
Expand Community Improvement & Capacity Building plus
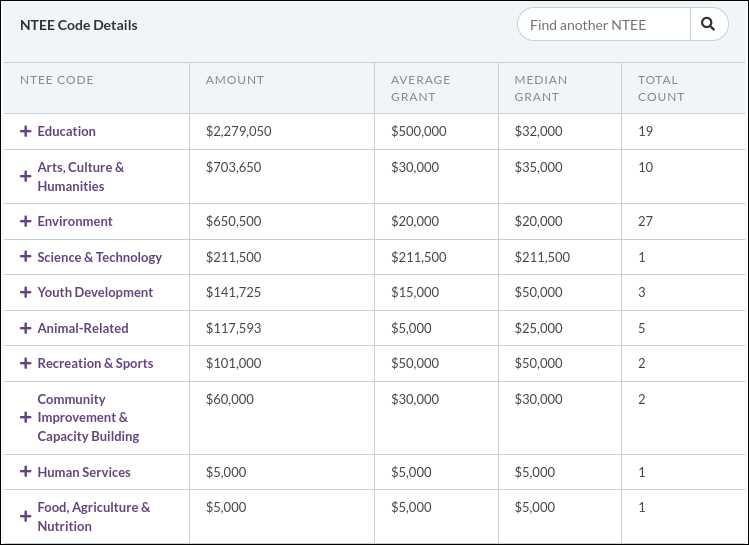point(26,417)
